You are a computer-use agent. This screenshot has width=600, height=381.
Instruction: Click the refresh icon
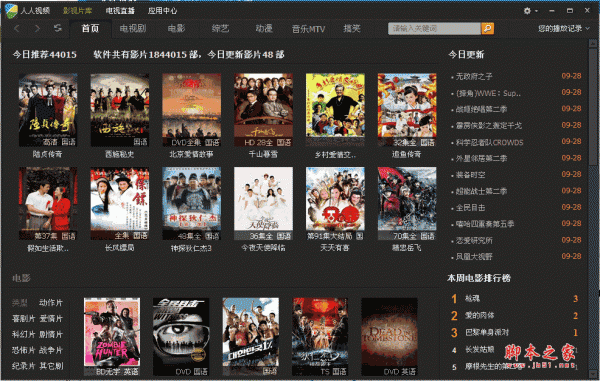(x=58, y=28)
